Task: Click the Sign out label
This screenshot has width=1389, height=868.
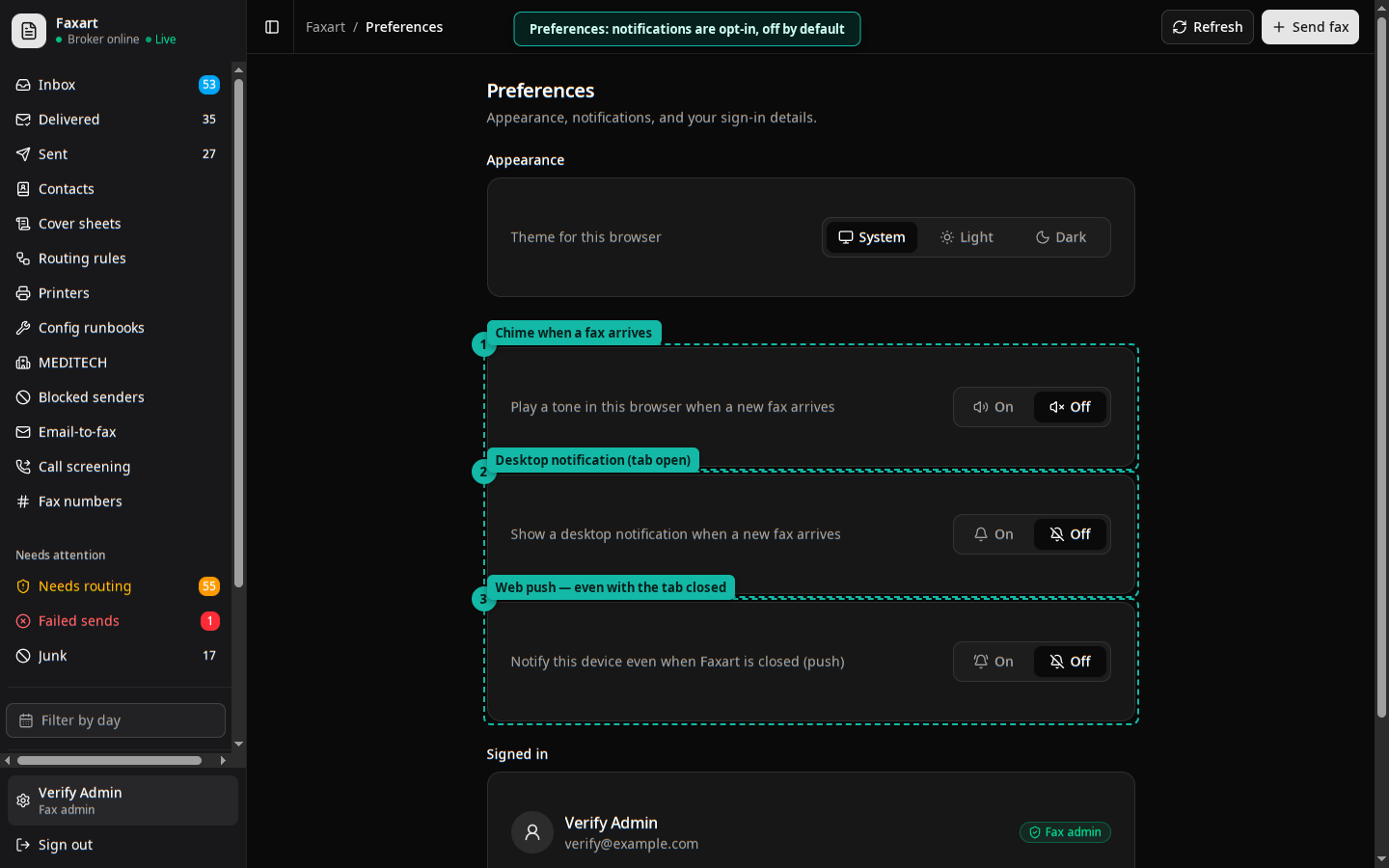Action: point(66,845)
